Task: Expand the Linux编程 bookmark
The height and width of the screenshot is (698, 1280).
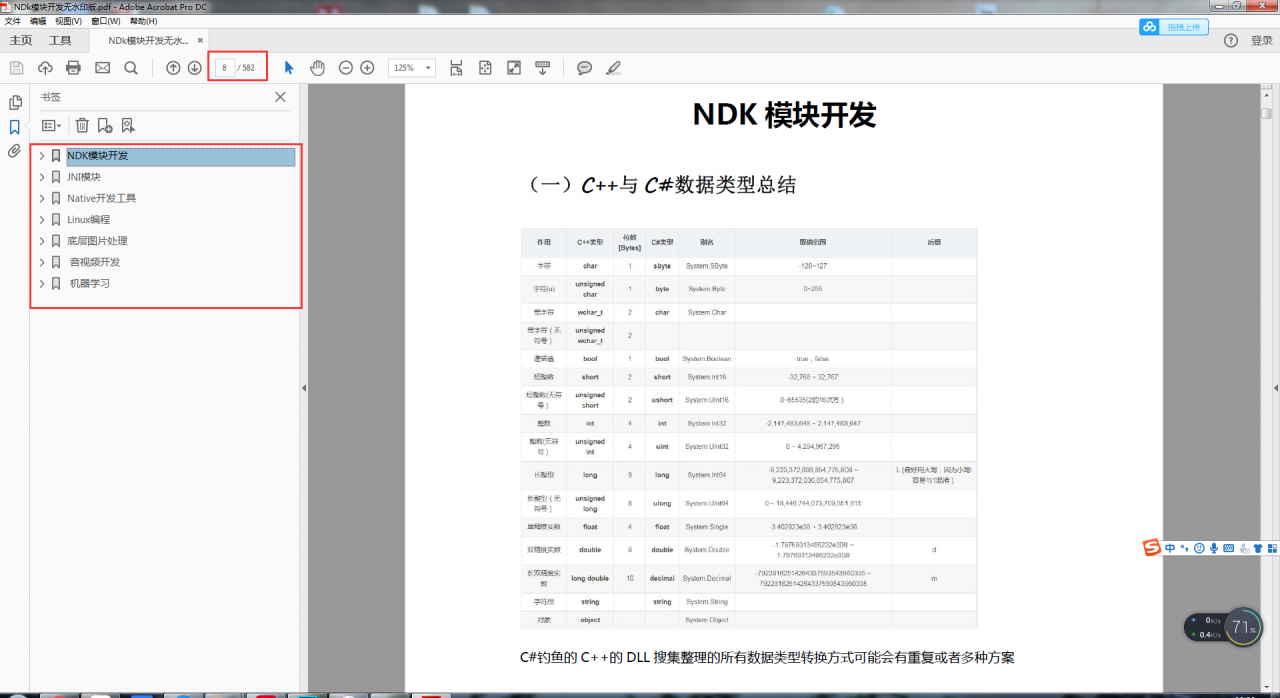Action: coord(42,219)
